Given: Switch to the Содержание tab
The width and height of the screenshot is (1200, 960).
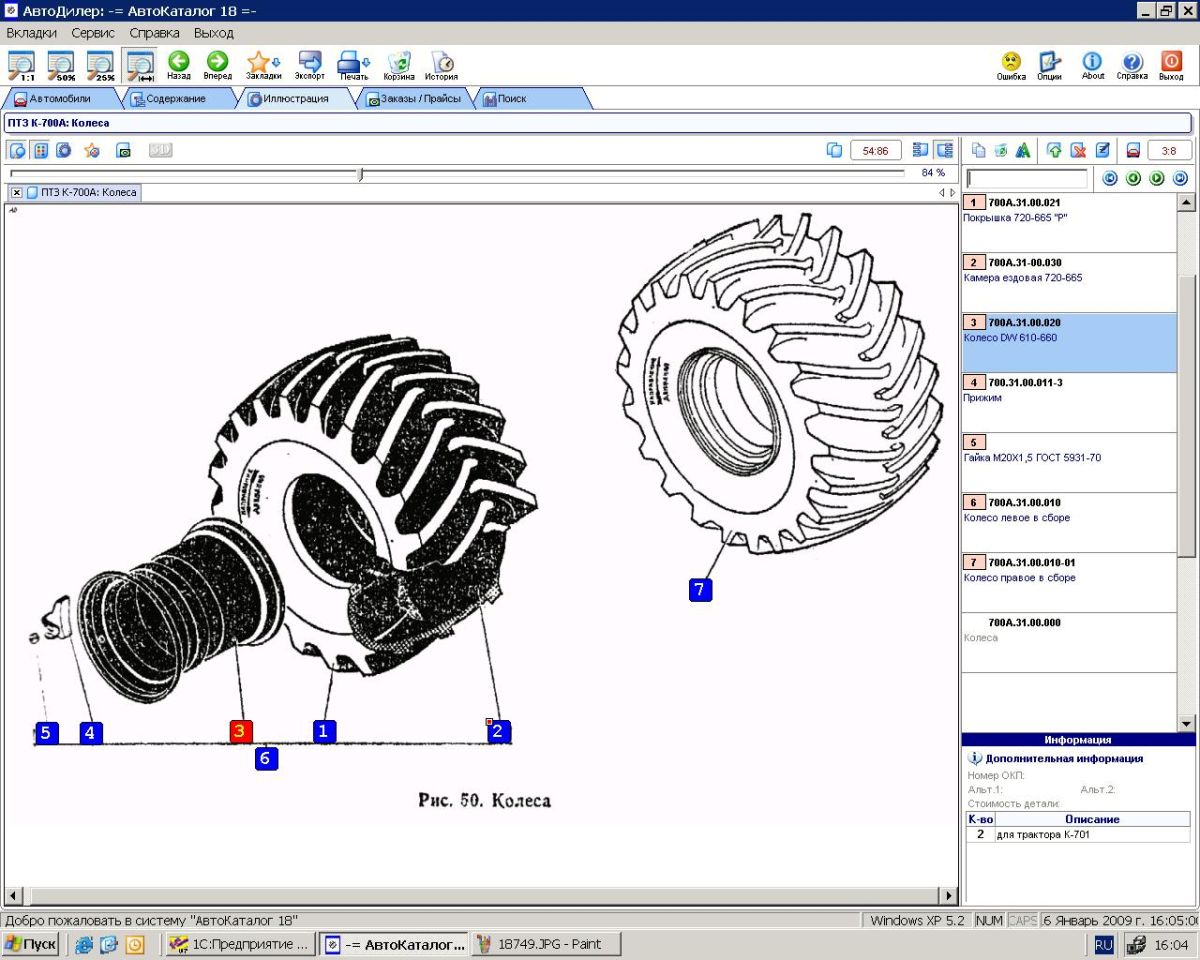Looking at the screenshot, I should pyautogui.click(x=175, y=99).
